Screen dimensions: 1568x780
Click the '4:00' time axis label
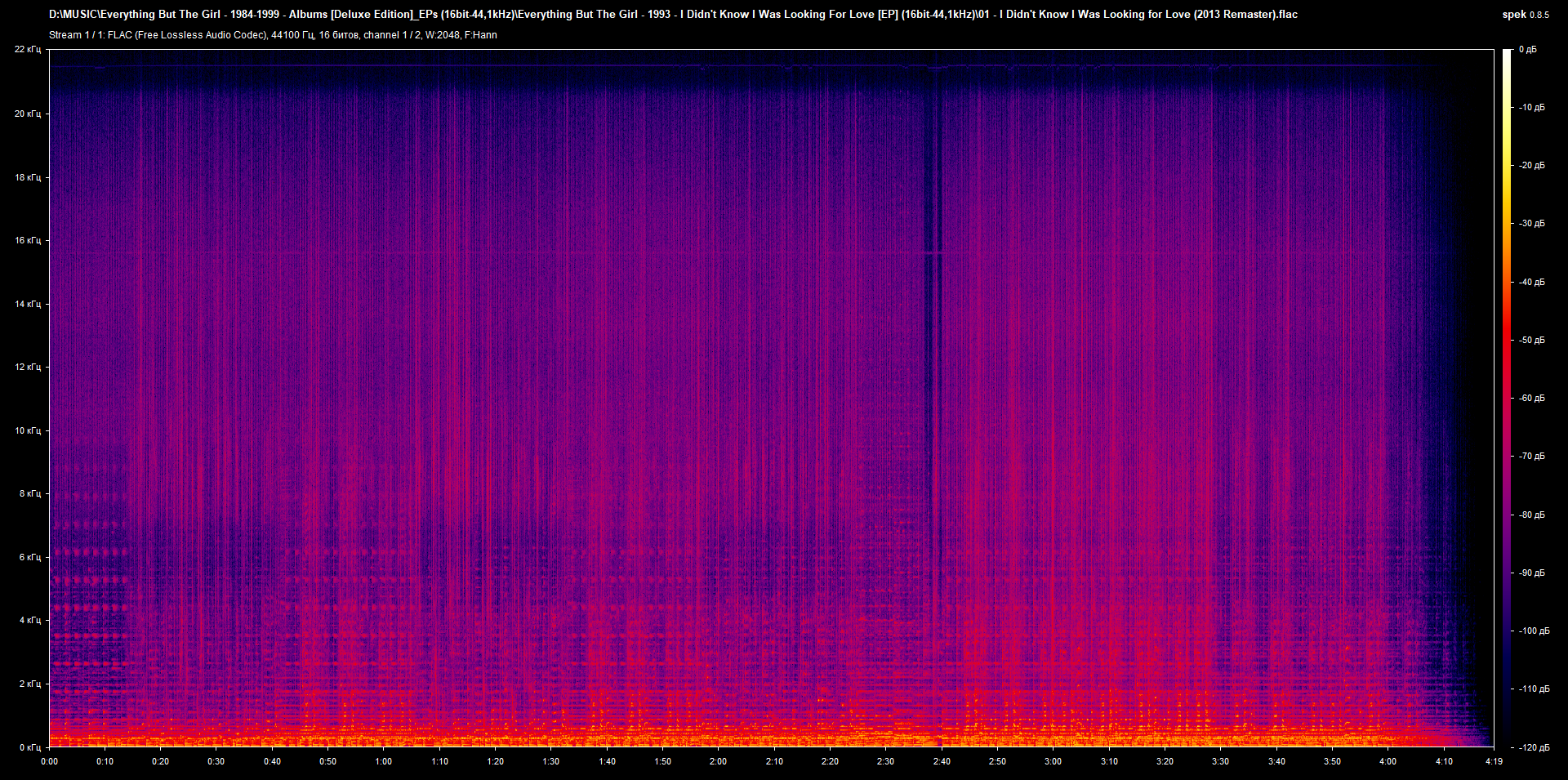pyautogui.click(x=1388, y=761)
